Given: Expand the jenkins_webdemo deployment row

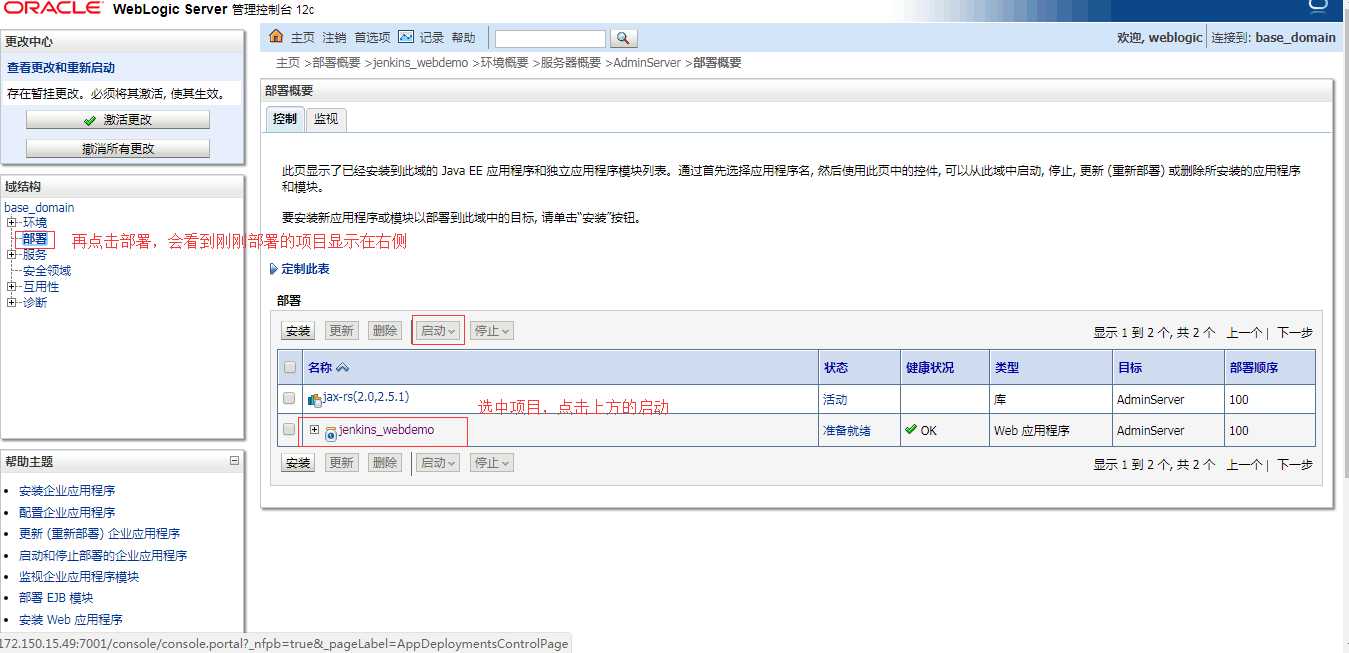Looking at the screenshot, I should click(x=314, y=430).
